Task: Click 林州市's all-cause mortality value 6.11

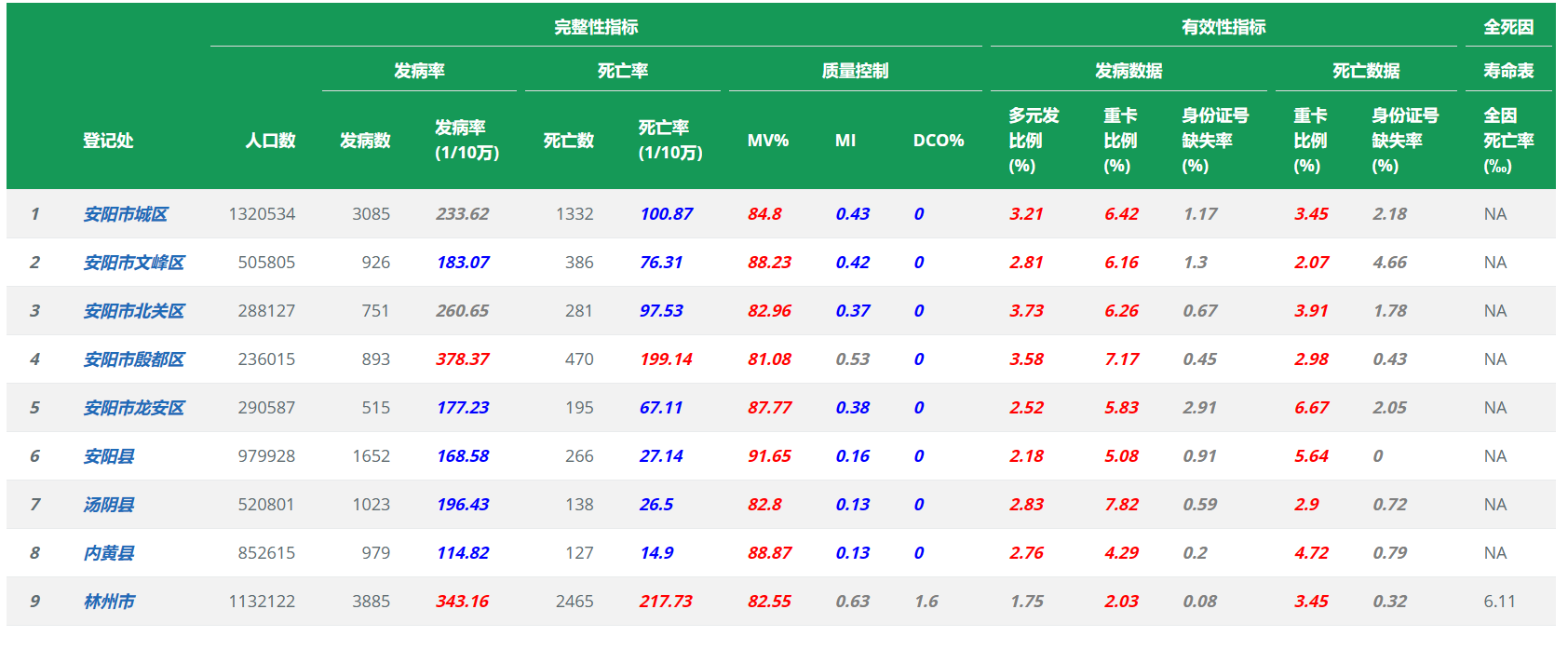Action: [1499, 602]
